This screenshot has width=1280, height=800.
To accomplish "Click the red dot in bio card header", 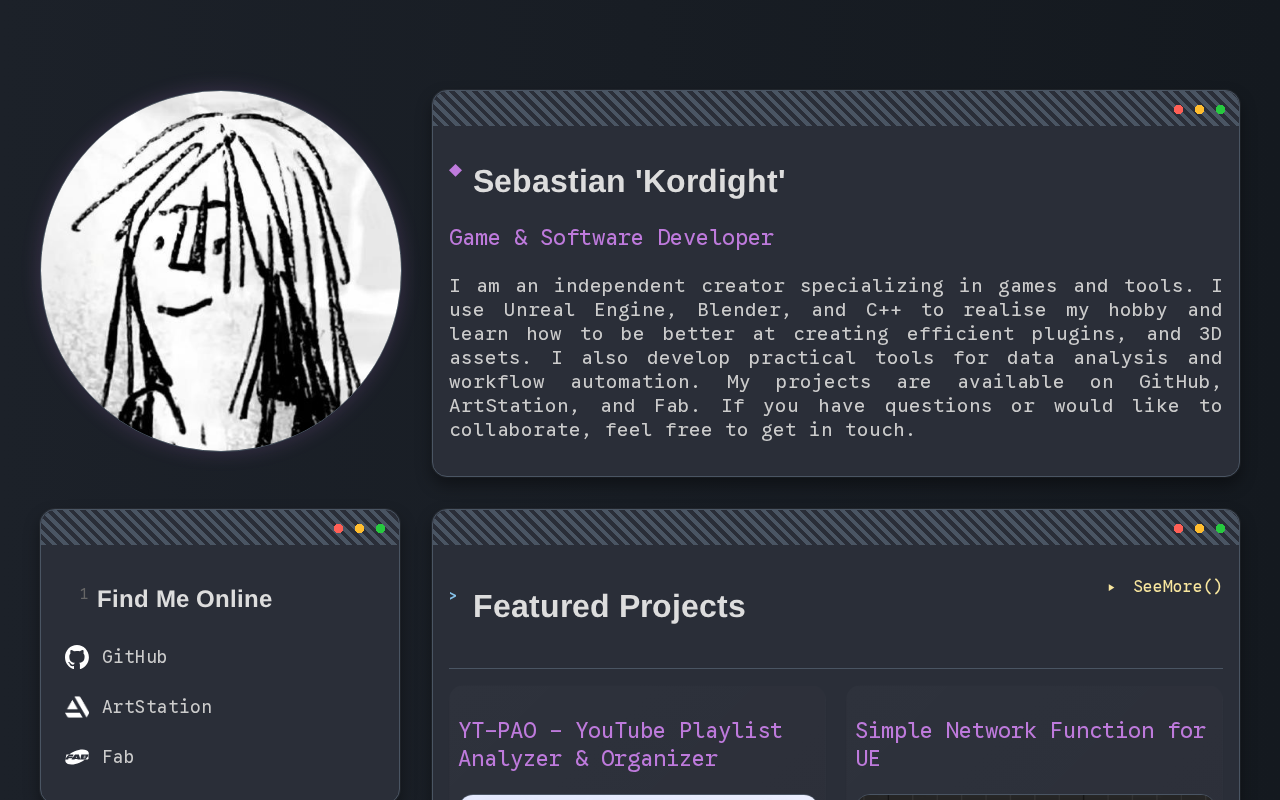I will [x=1178, y=109].
